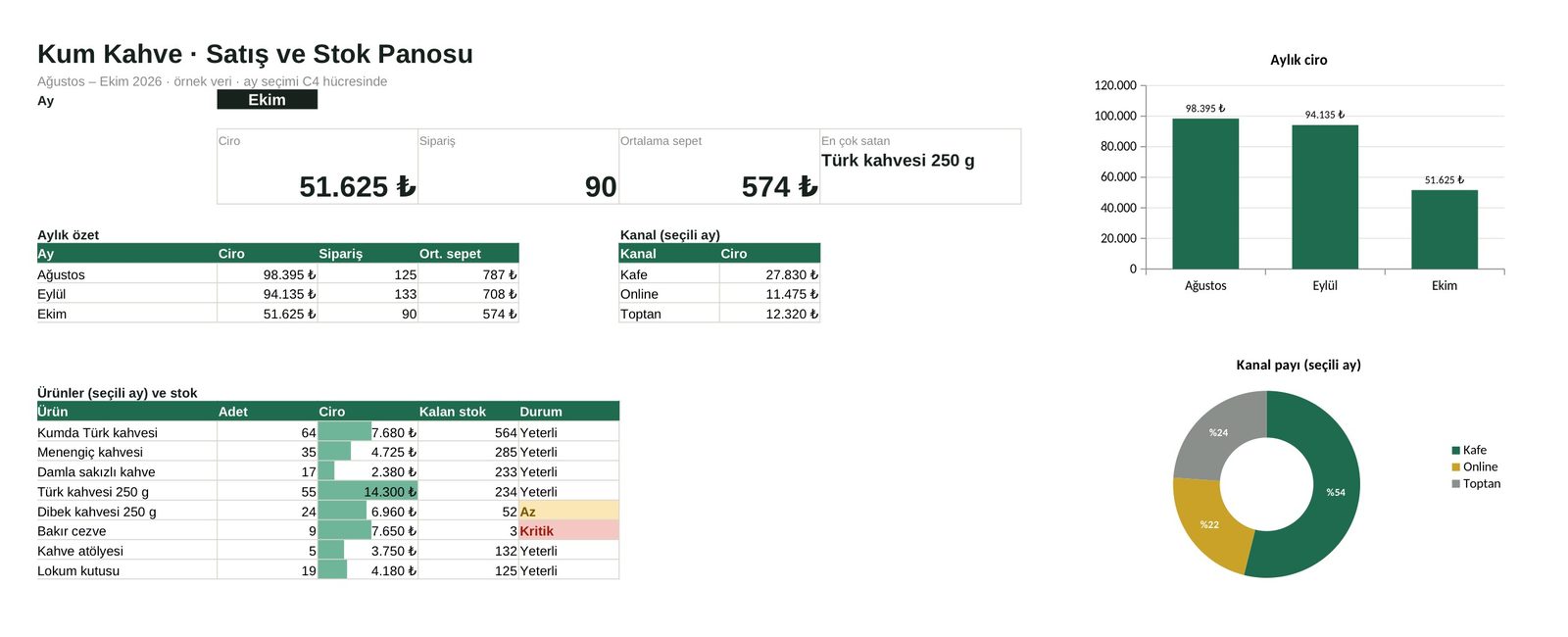
Task: Click the %22 Online donut segment
Action: click(x=1210, y=524)
